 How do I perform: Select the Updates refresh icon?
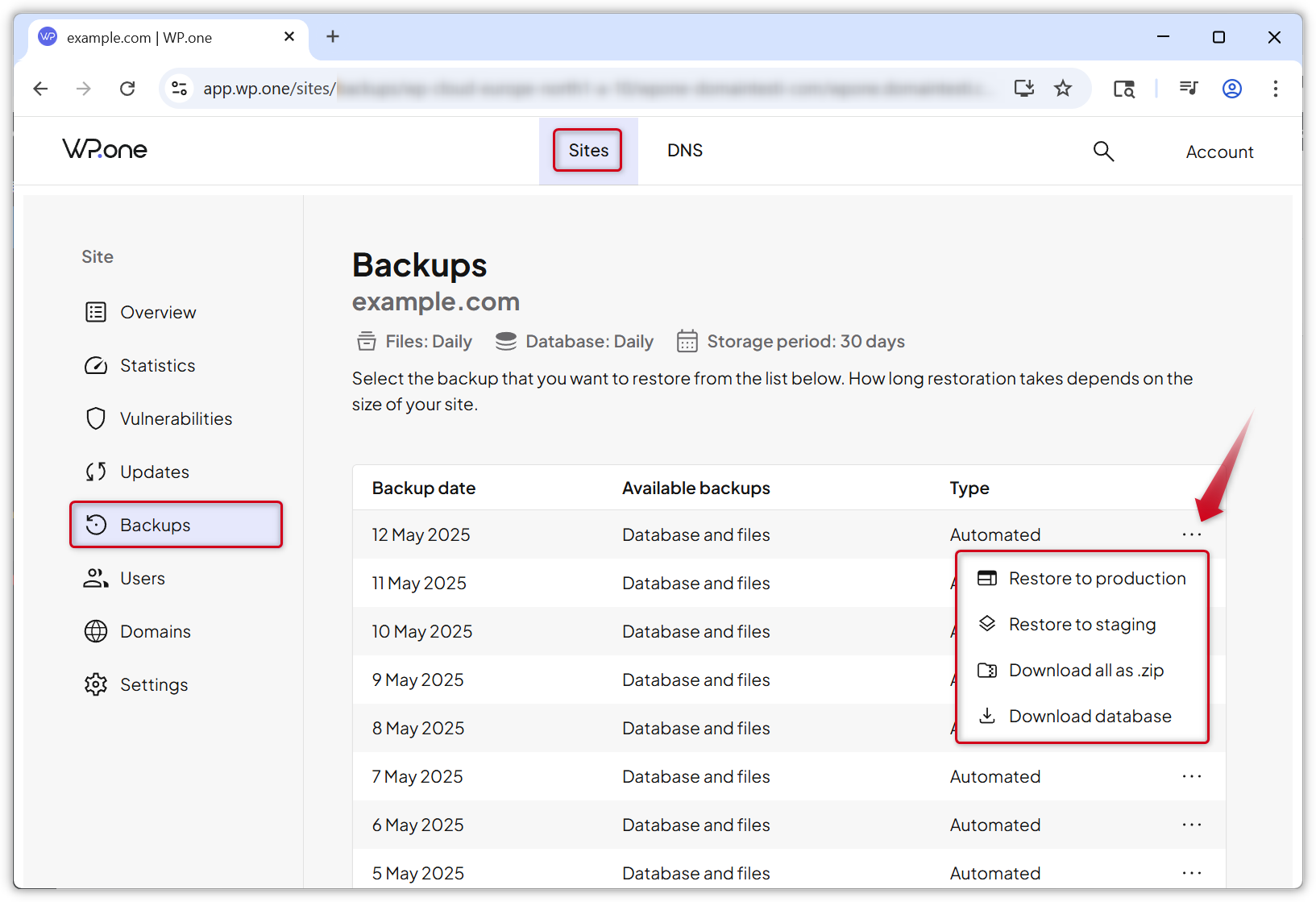(96, 472)
